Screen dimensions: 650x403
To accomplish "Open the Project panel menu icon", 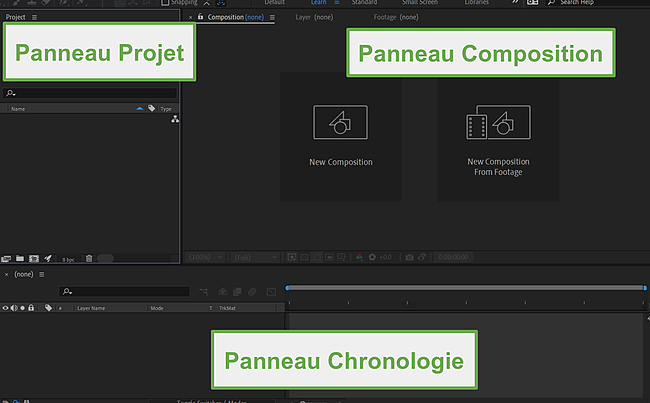I will click(x=34, y=17).
